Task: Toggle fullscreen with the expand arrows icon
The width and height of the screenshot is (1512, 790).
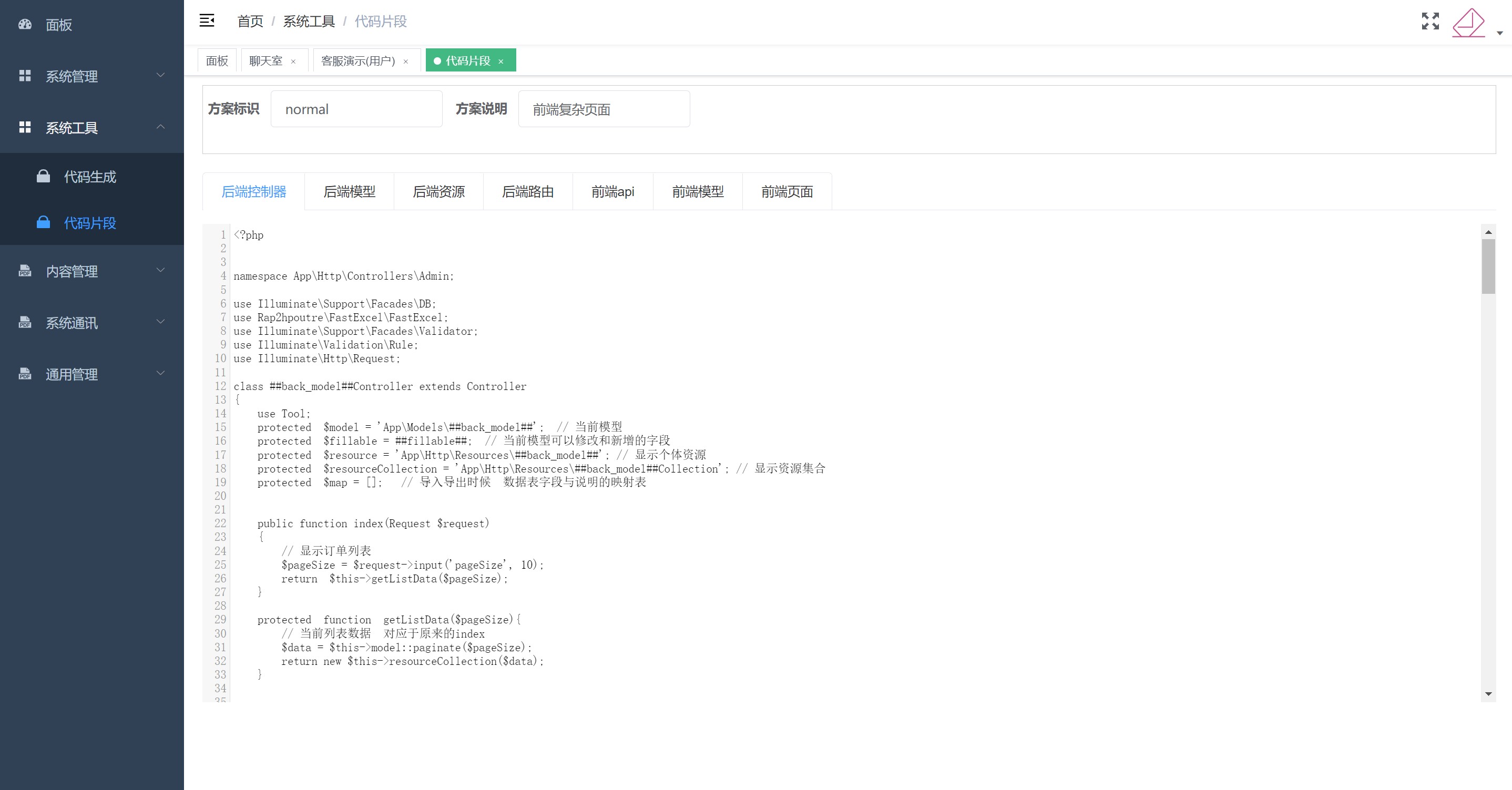Action: click(x=1430, y=21)
